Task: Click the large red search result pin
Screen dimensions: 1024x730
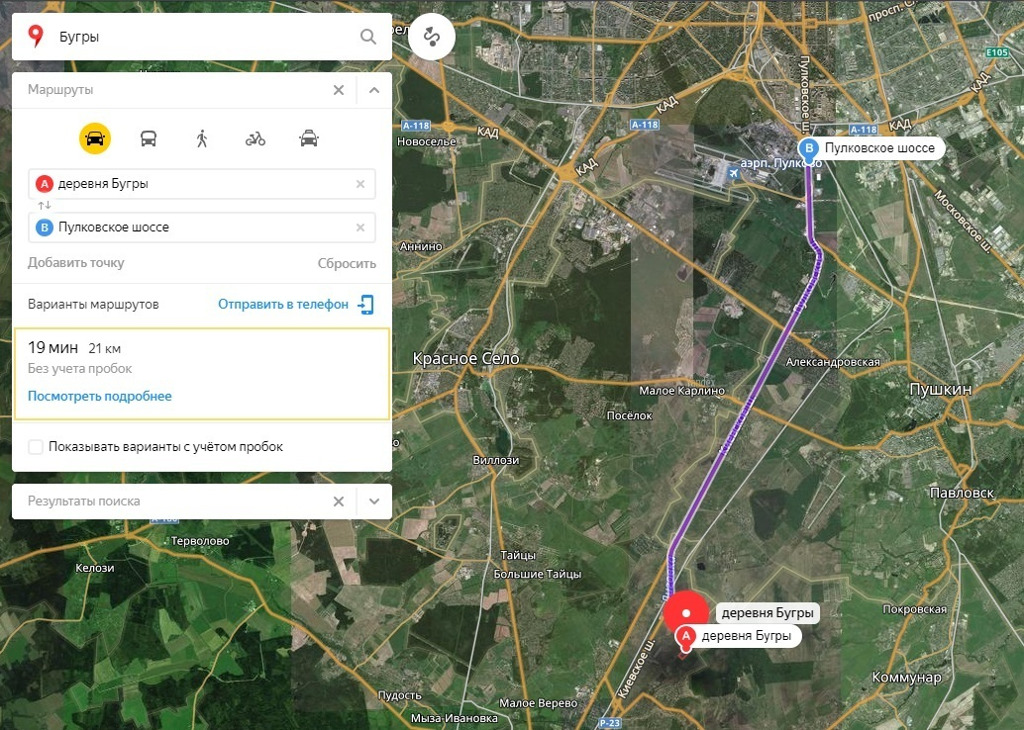Action: click(686, 613)
